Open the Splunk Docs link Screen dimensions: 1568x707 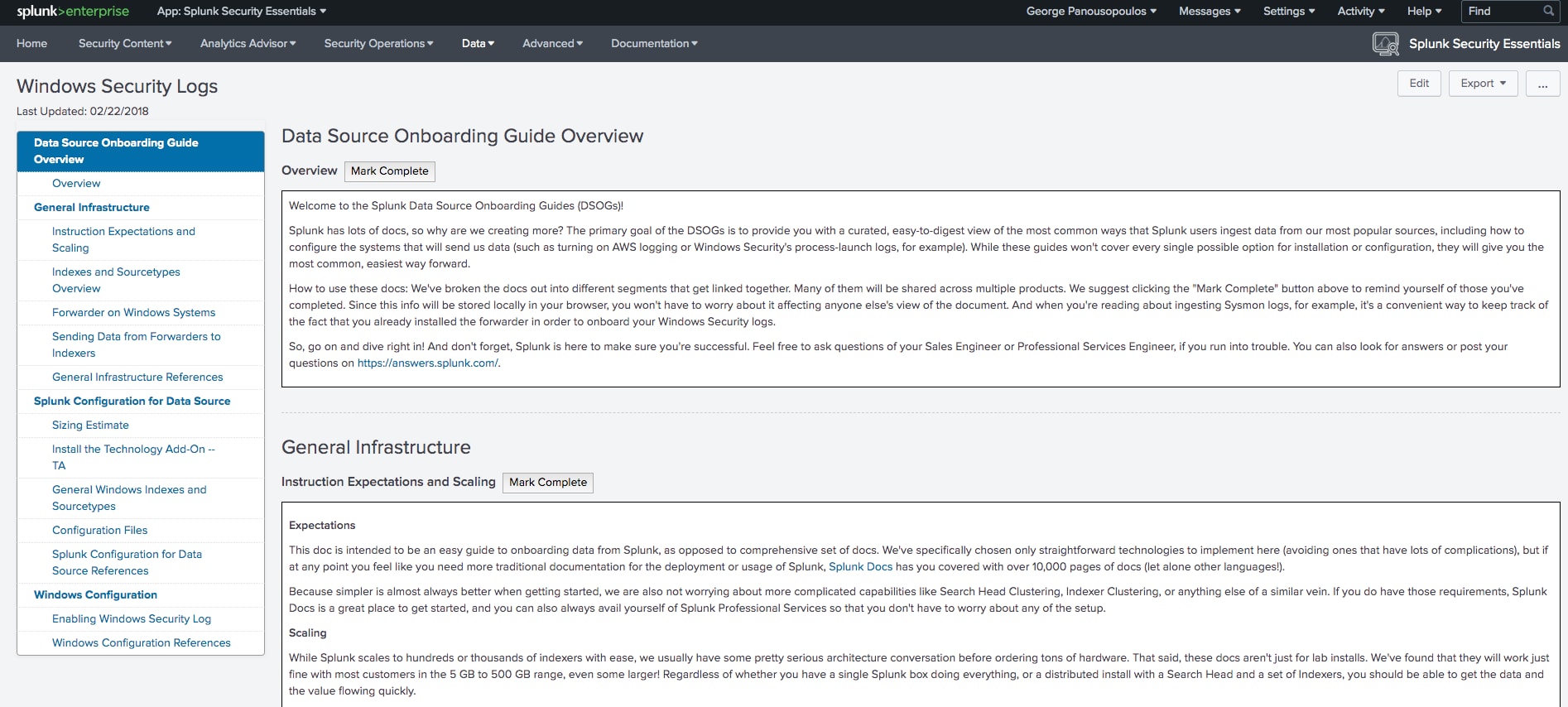(860, 567)
